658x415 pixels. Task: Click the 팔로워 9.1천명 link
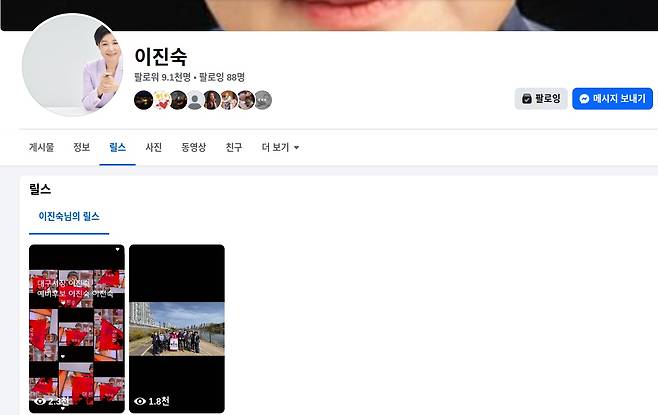click(162, 77)
